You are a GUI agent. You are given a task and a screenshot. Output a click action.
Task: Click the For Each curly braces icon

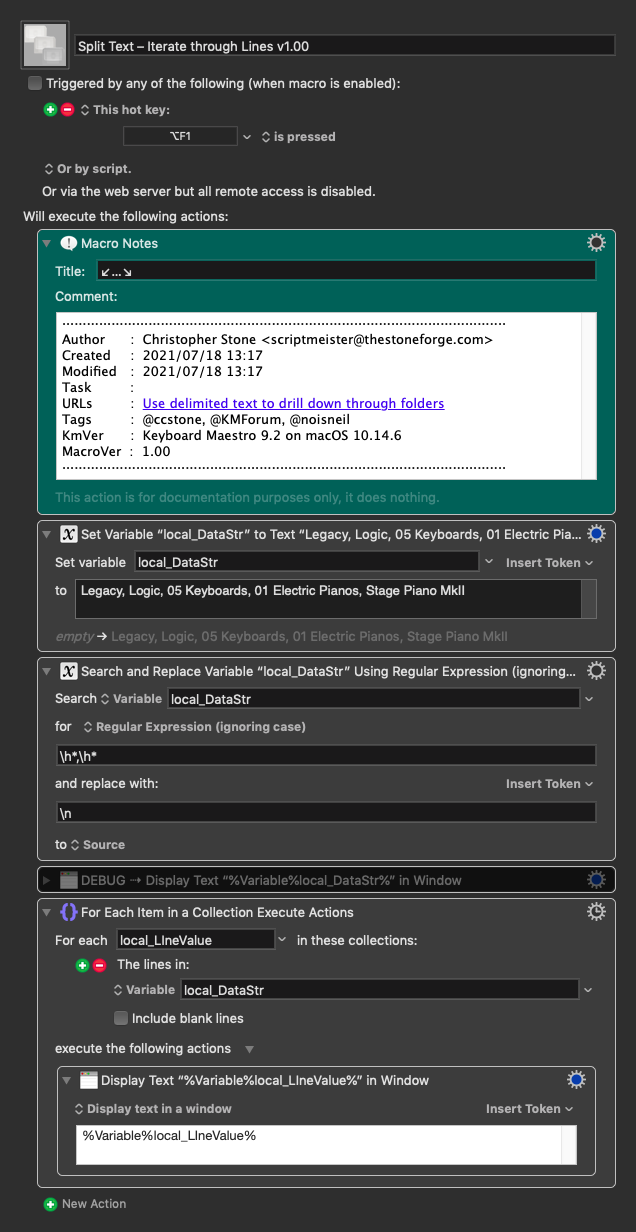(68, 912)
